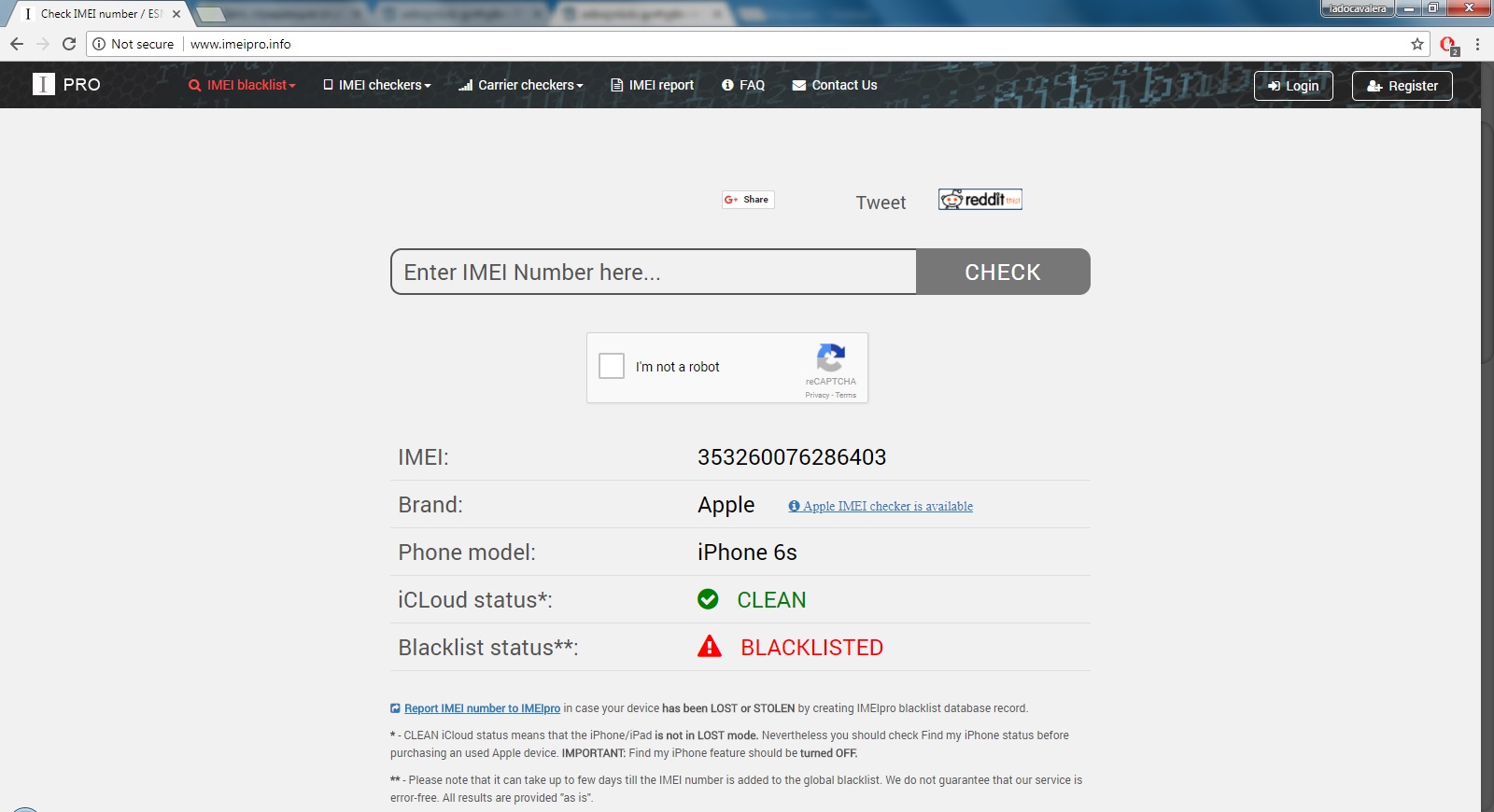This screenshot has height=812, width=1494.
Task: Click the Phone model: label
Action: coord(467,553)
